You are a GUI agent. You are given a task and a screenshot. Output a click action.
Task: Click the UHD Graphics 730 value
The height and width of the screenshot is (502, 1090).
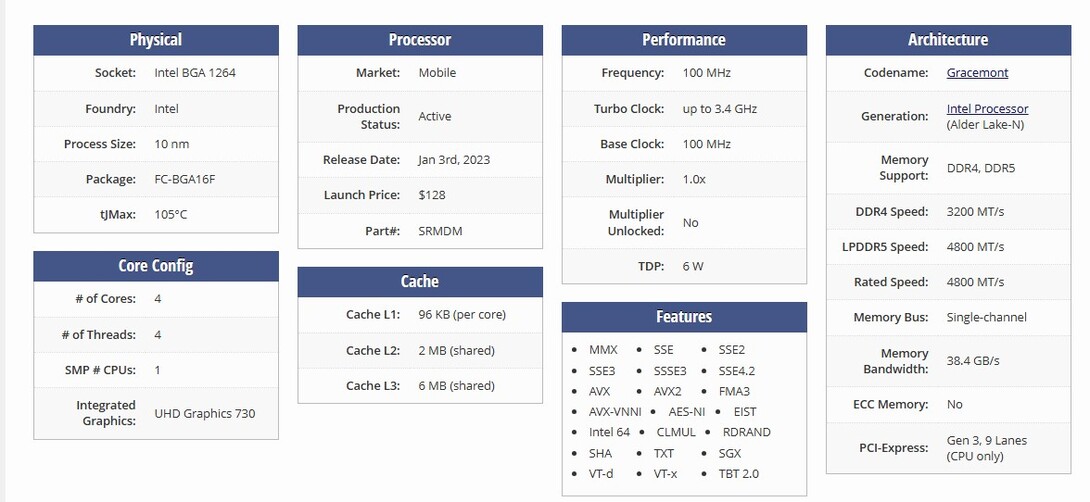[x=204, y=413]
